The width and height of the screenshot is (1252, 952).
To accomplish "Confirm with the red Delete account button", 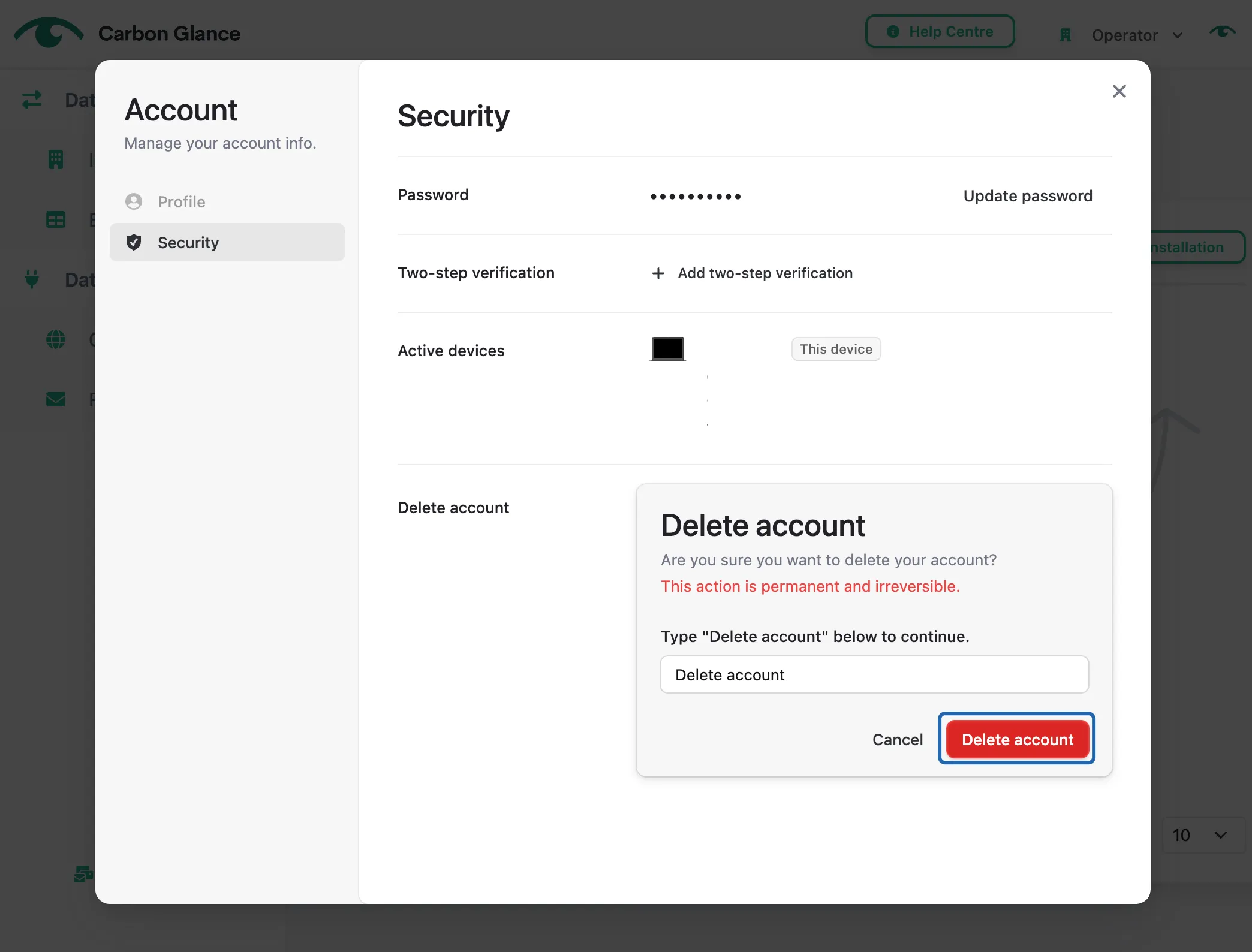I will pyautogui.click(x=1017, y=739).
